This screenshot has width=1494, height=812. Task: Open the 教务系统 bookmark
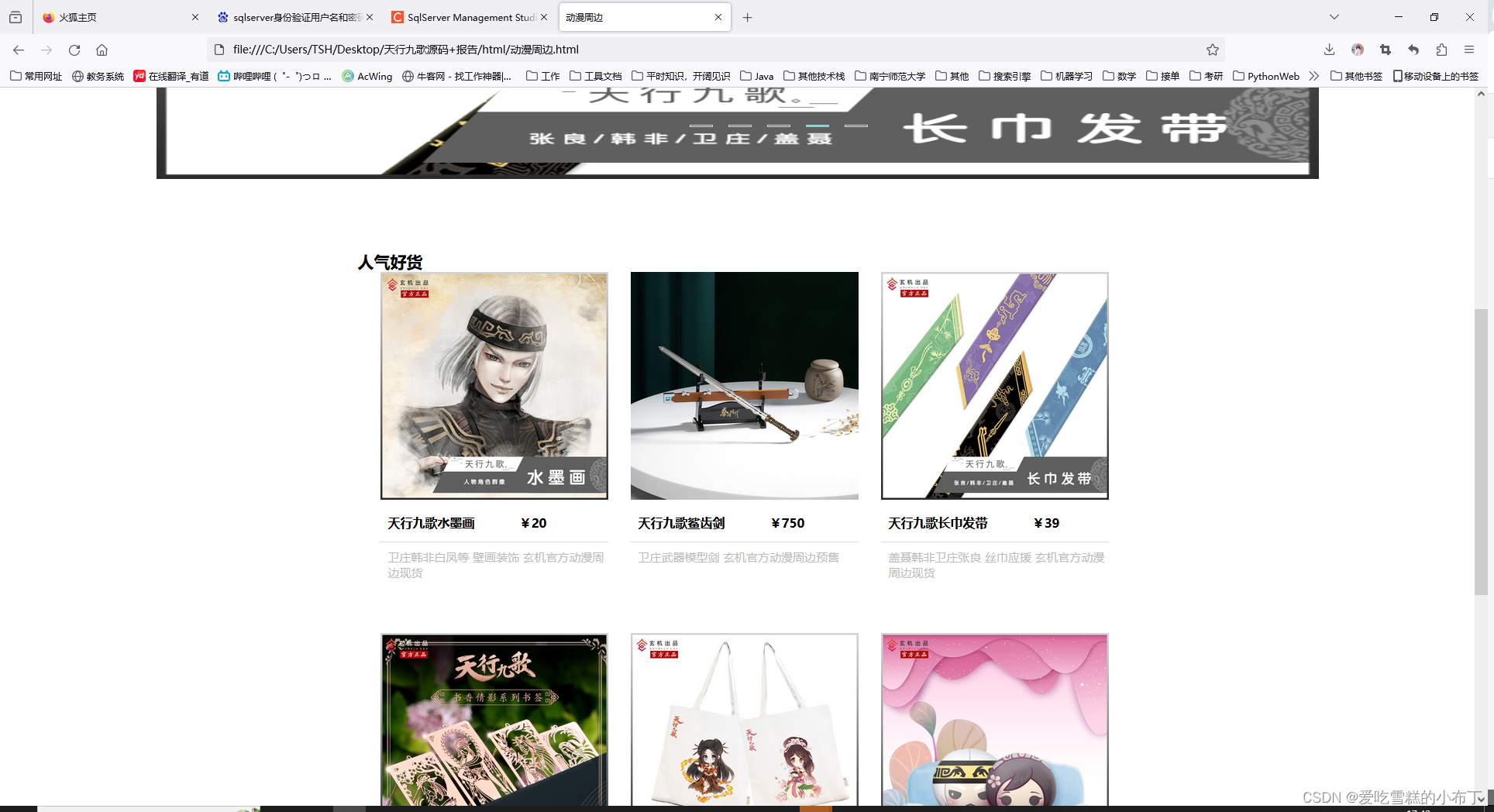[x=98, y=76]
